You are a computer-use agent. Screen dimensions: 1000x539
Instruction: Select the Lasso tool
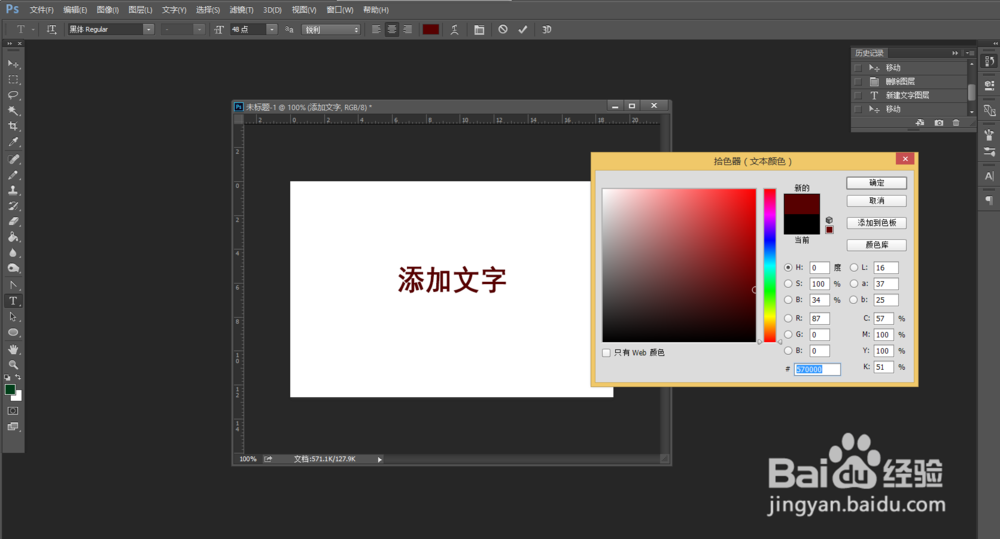tap(13, 95)
